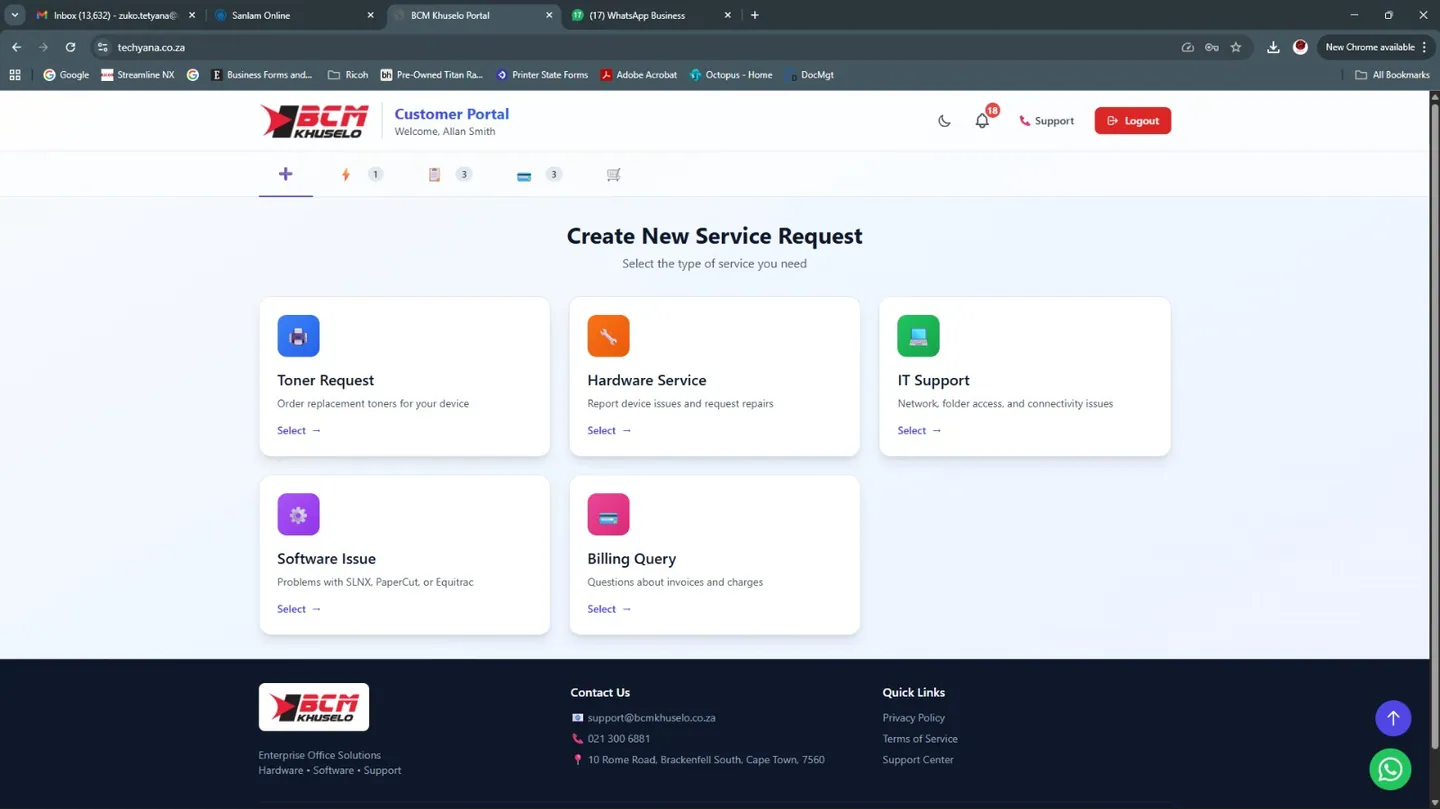Click support@bcmkhuselo.co.za email link
The height and width of the screenshot is (809, 1440).
pyautogui.click(x=651, y=718)
